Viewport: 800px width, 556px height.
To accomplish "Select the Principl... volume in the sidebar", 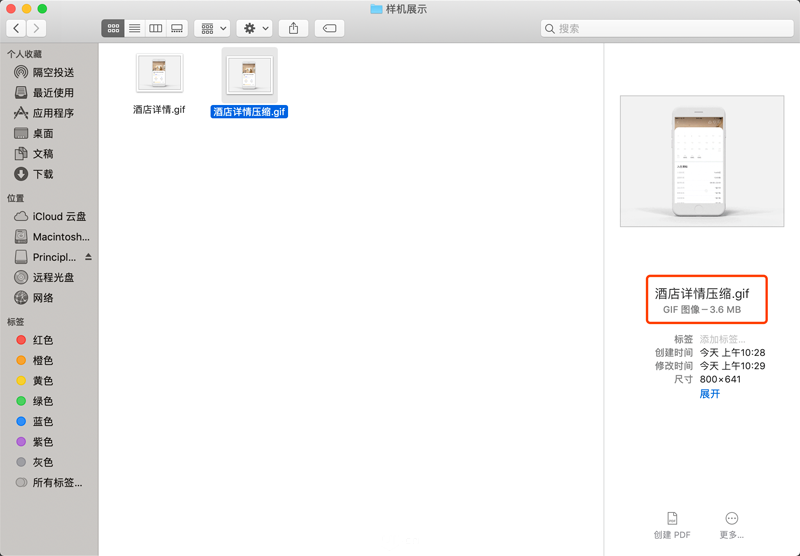I will coord(46,257).
